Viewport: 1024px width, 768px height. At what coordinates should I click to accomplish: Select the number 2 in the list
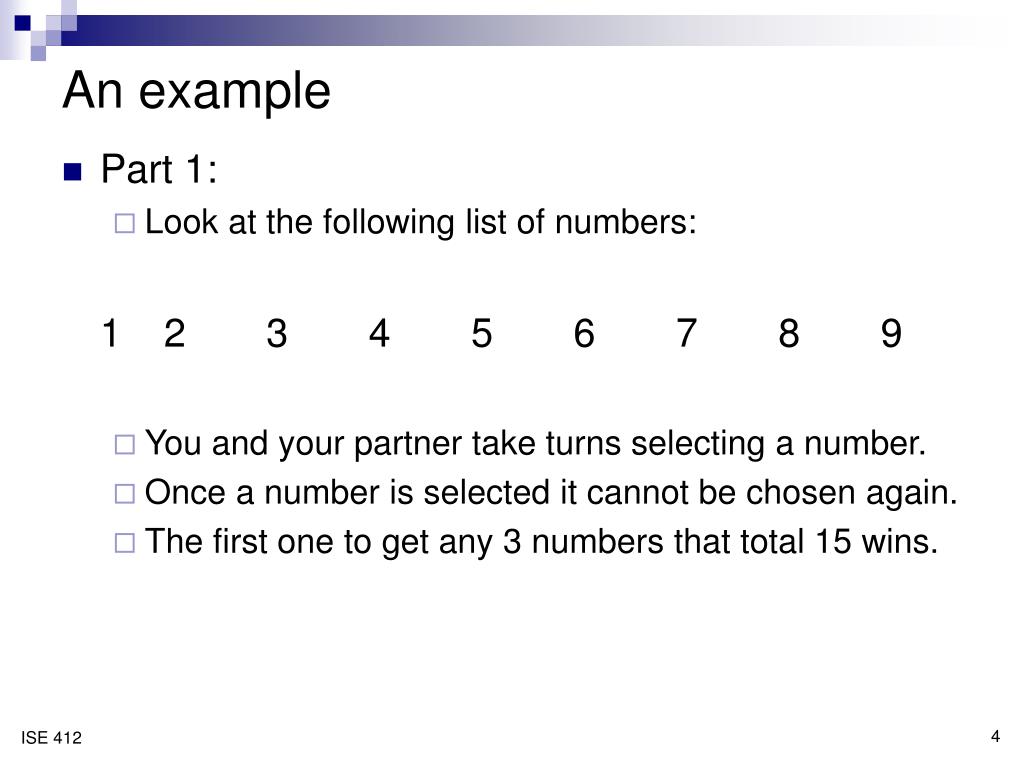point(174,333)
